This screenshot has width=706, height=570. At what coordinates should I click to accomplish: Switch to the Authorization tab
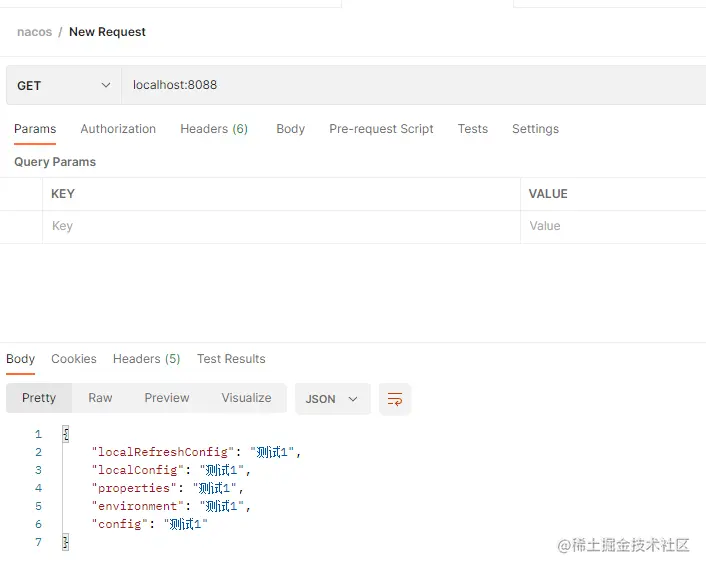[x=118, y=129]
